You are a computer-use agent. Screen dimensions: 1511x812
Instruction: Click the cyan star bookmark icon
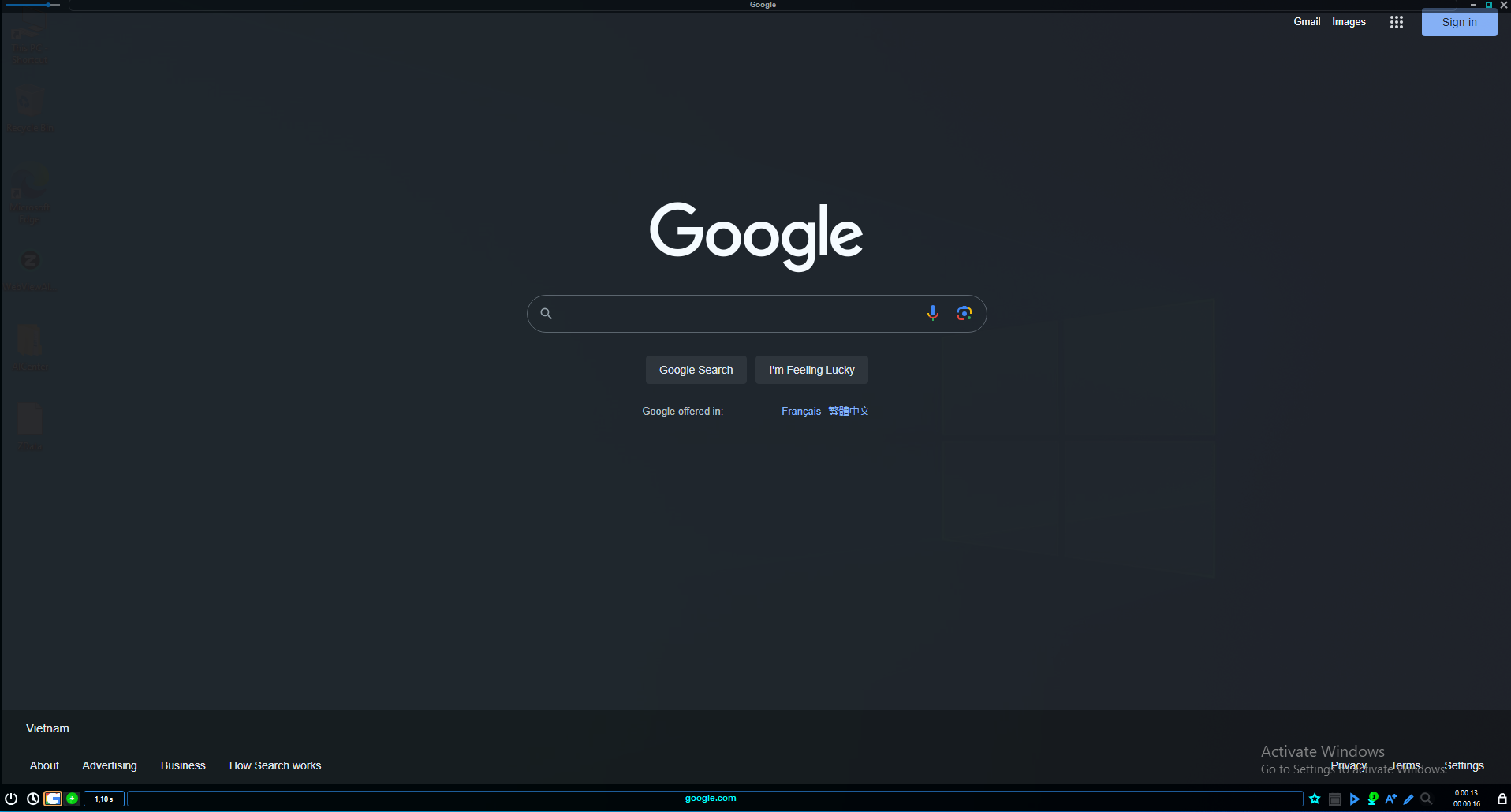(1315, 799)
